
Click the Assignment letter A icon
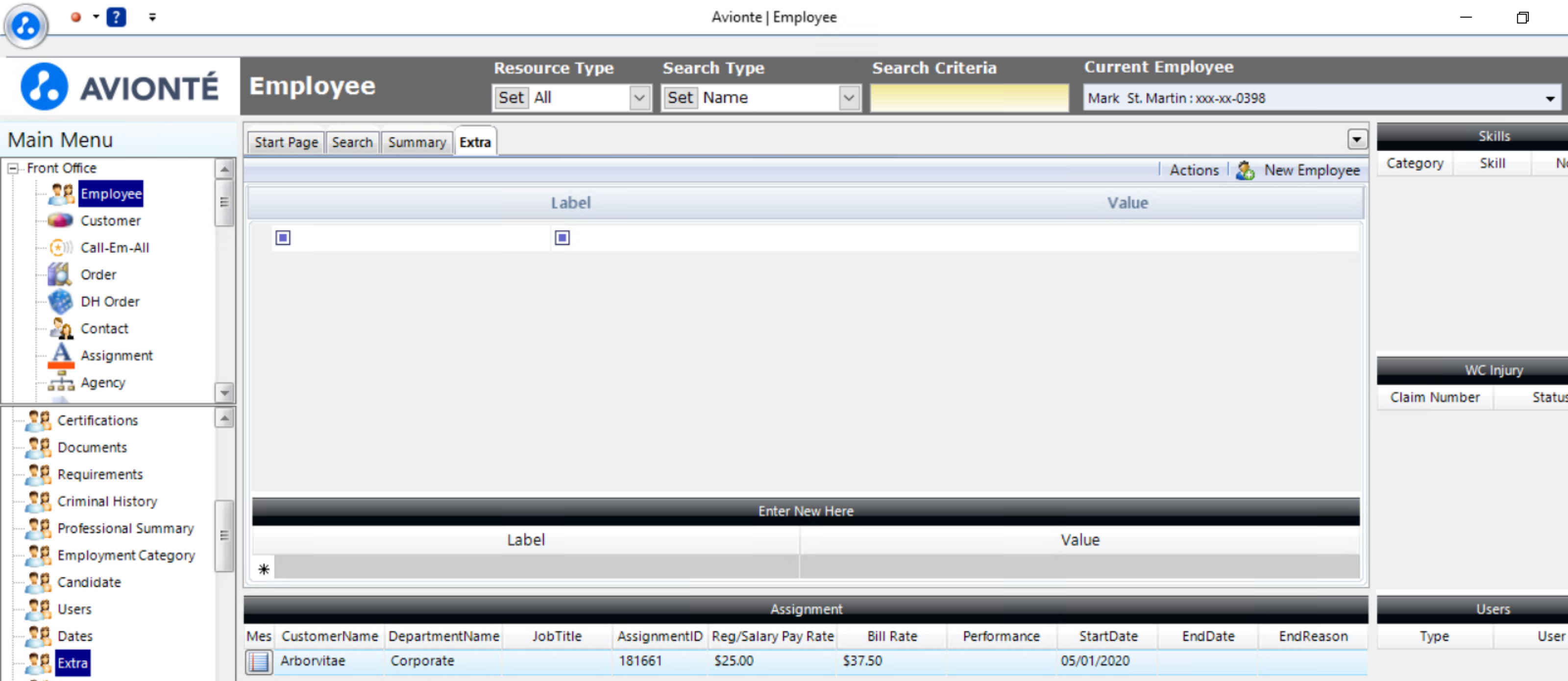(60, 355)
